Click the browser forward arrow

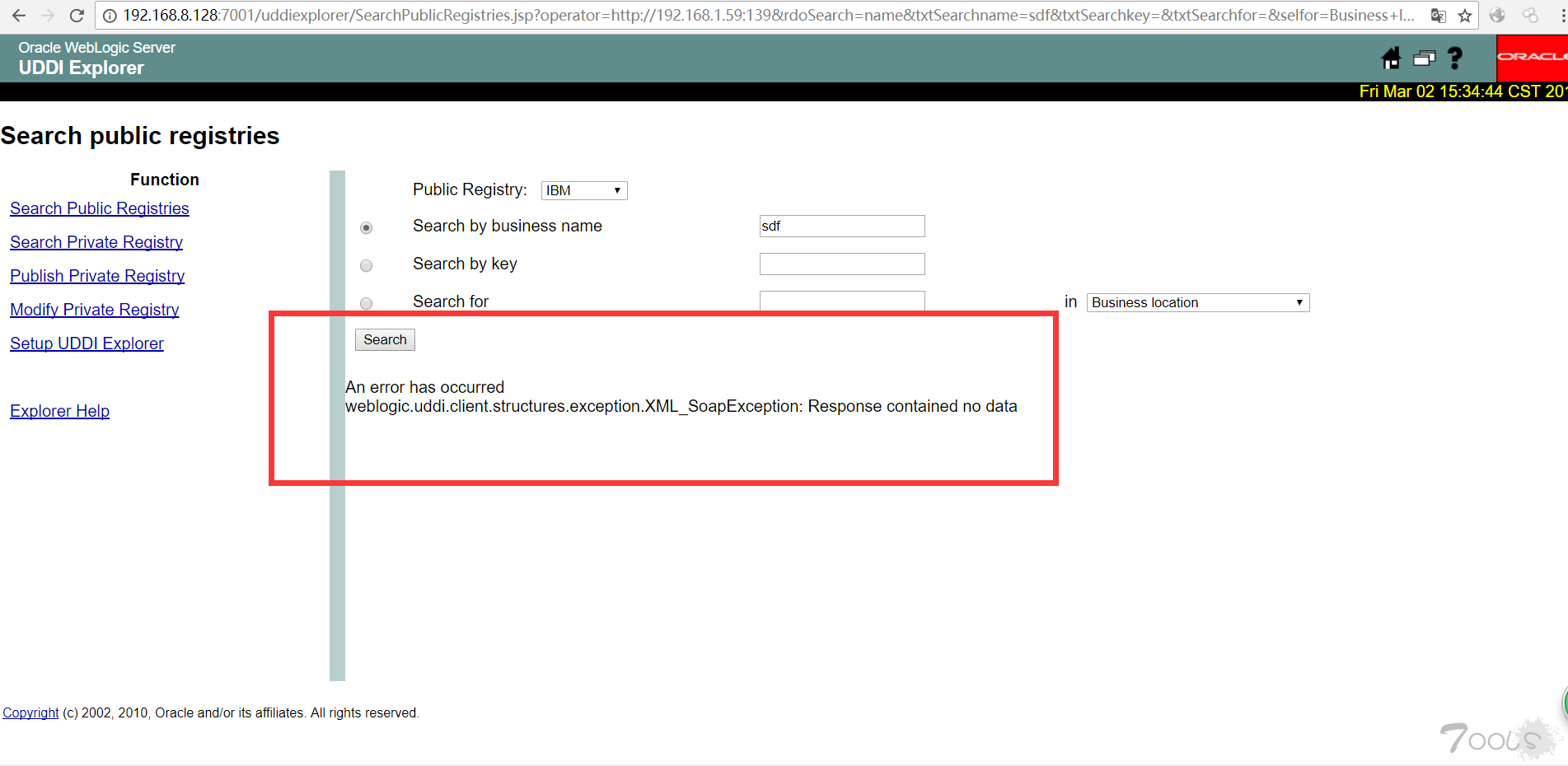click(x=48, y=16)
